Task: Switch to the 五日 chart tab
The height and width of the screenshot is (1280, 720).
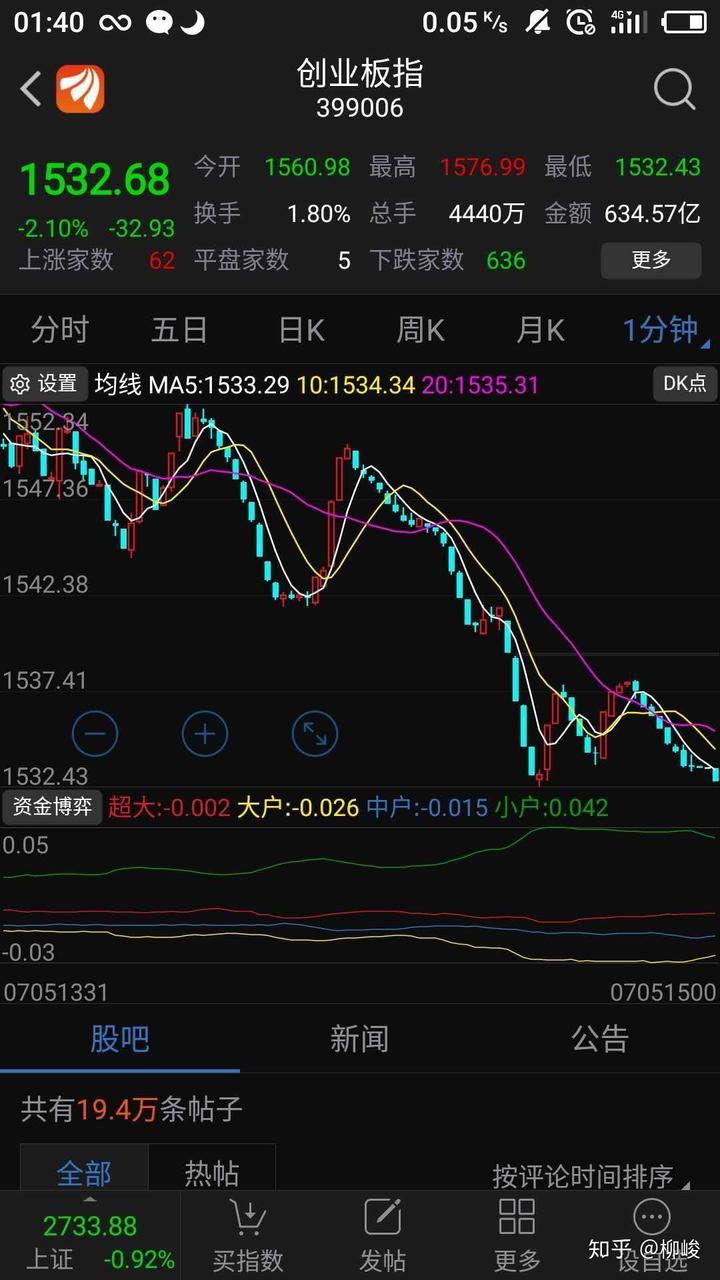Action: (x=180, y=329)
